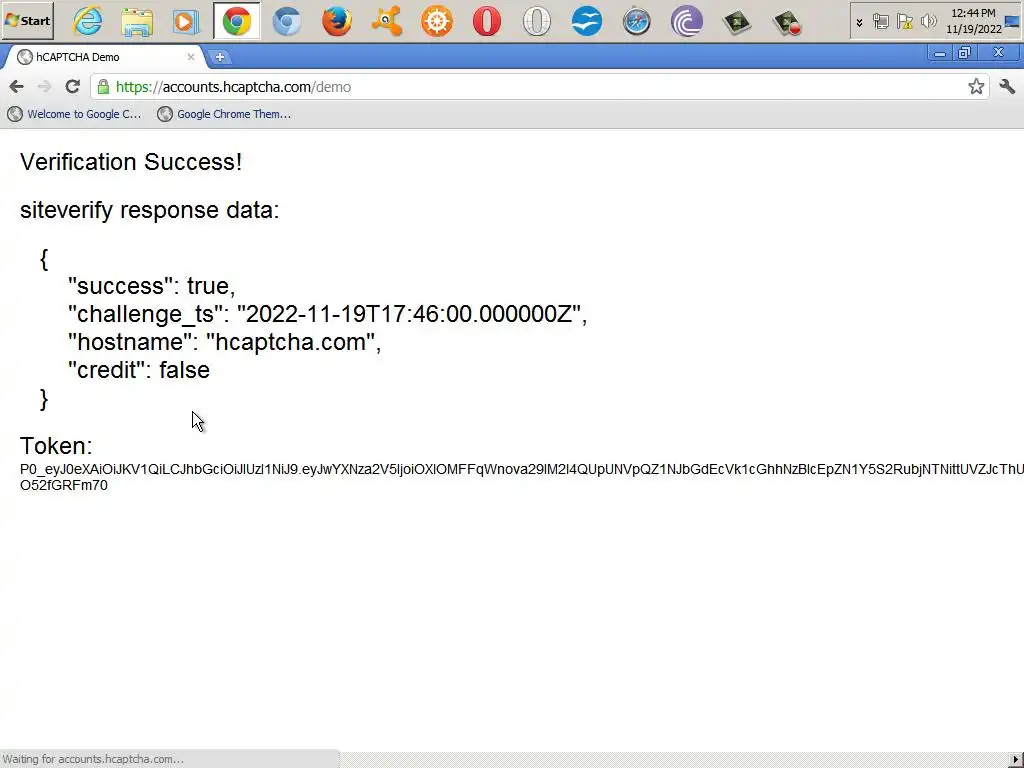Bookmark this page with the star
This screenshot has height=768, width=1024.
click(976, 86)
